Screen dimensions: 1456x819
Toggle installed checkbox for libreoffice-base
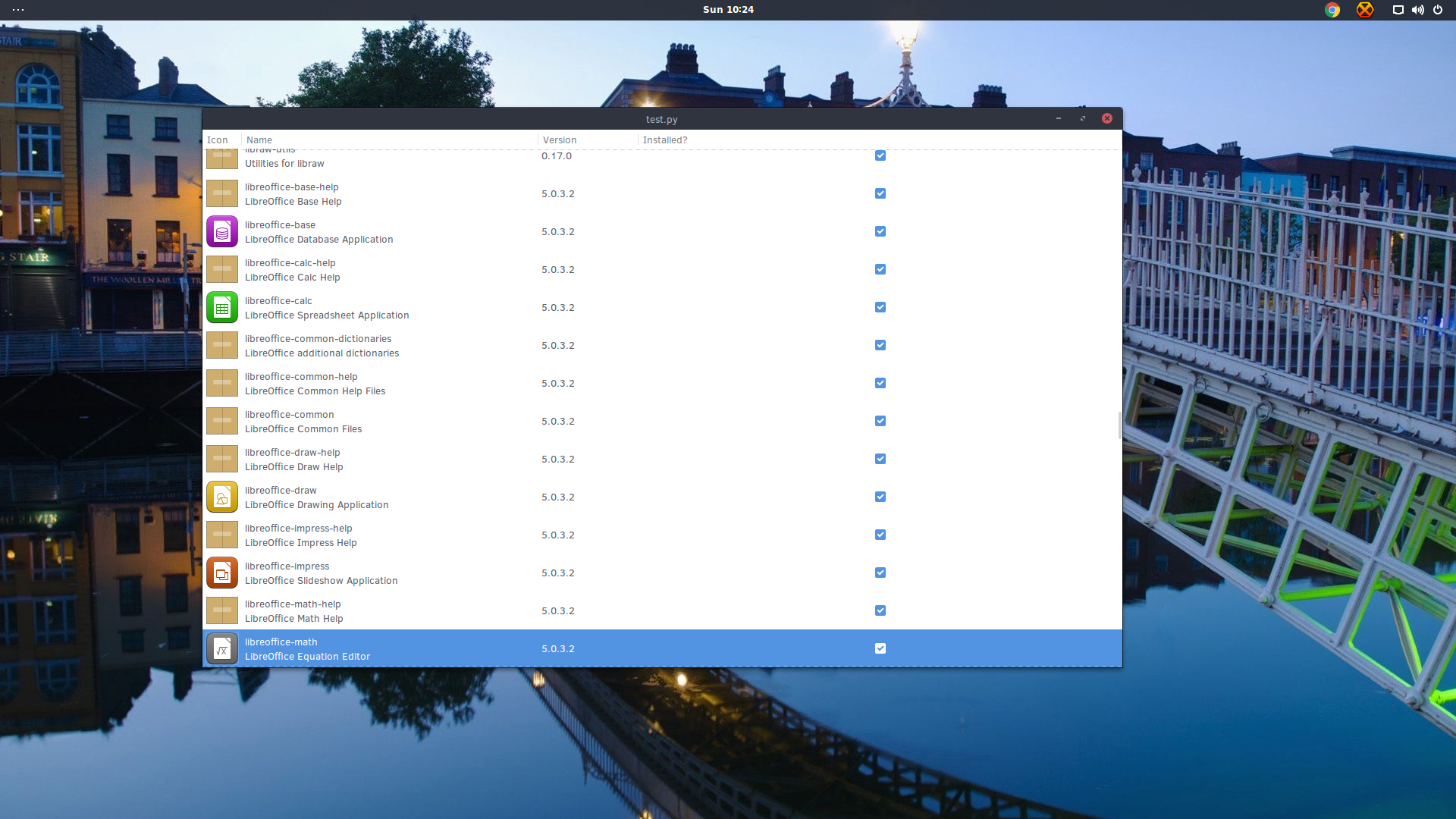(x=880, y=231)
